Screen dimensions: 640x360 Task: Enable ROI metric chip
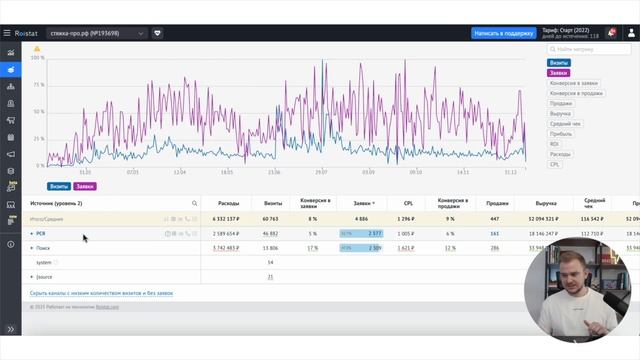(554, 144)
